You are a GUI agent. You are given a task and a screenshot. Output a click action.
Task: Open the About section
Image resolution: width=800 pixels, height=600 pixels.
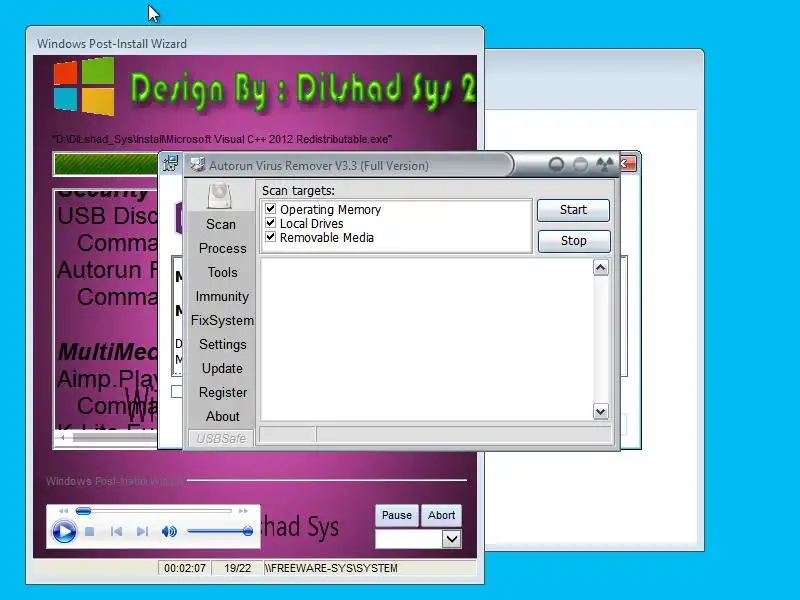(222, 416)
